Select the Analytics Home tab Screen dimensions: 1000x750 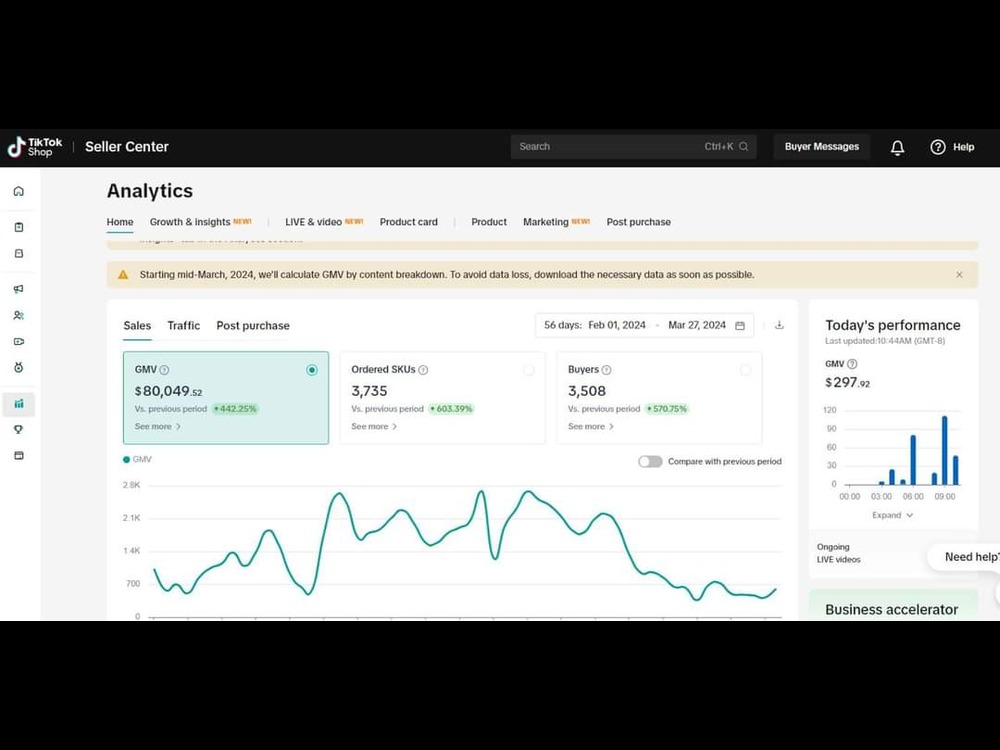tap(120, 222)
